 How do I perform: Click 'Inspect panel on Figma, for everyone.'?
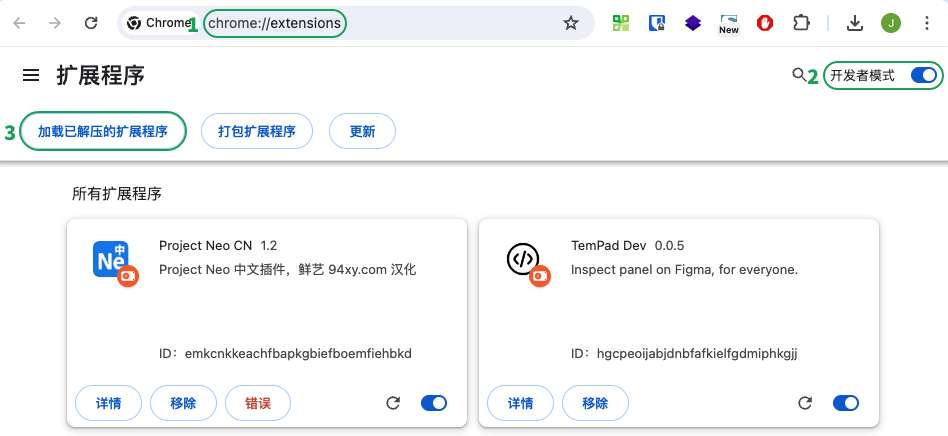[x=684, y=270]
